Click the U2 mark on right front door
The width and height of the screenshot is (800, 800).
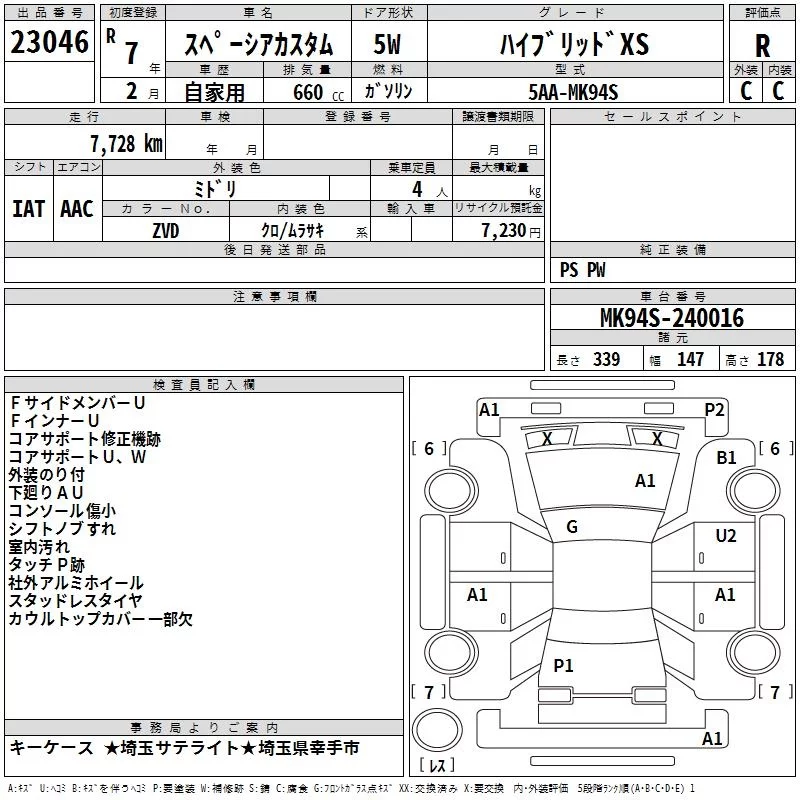[726, 536]
